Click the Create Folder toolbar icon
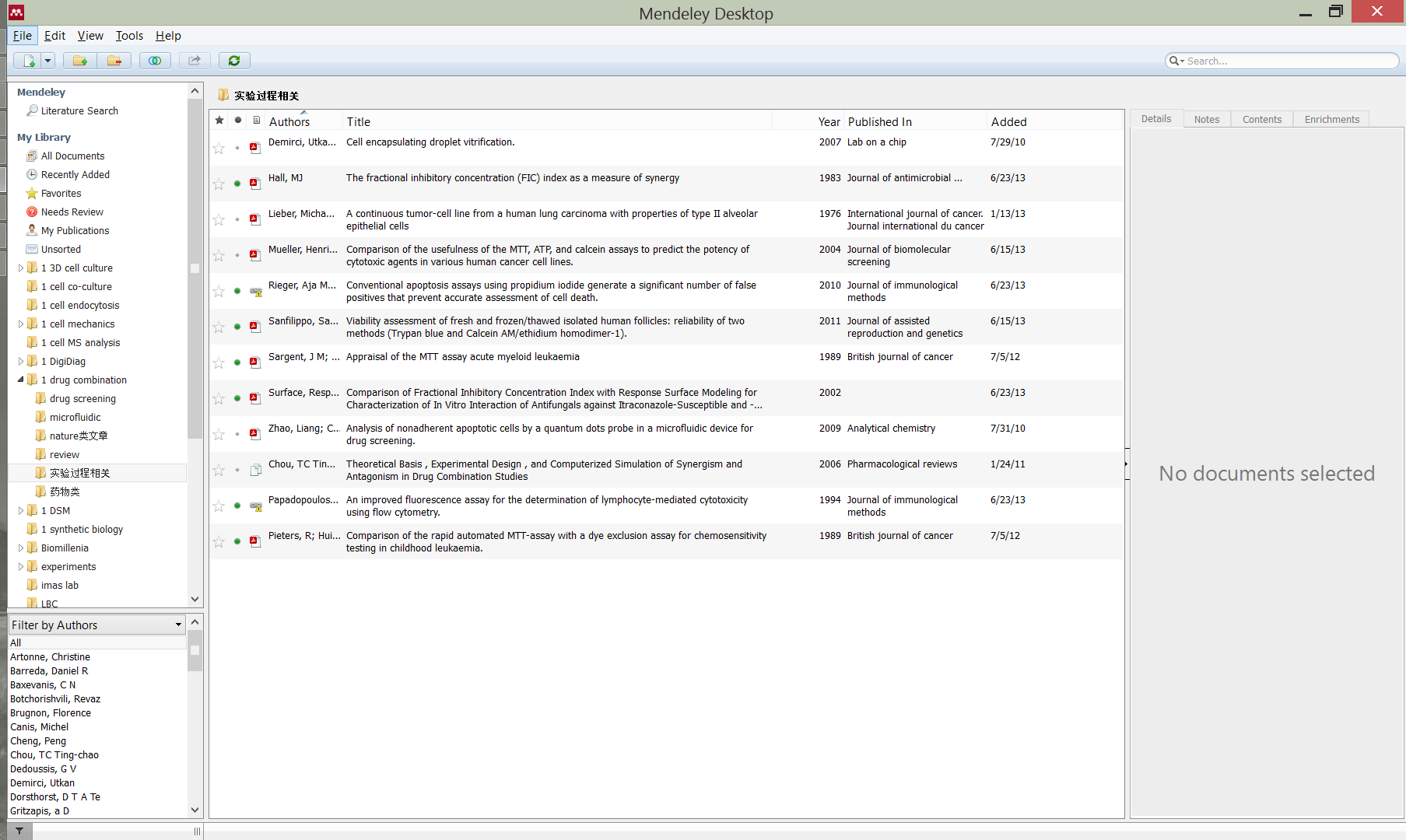The image size is (1406, 840). 80,61
